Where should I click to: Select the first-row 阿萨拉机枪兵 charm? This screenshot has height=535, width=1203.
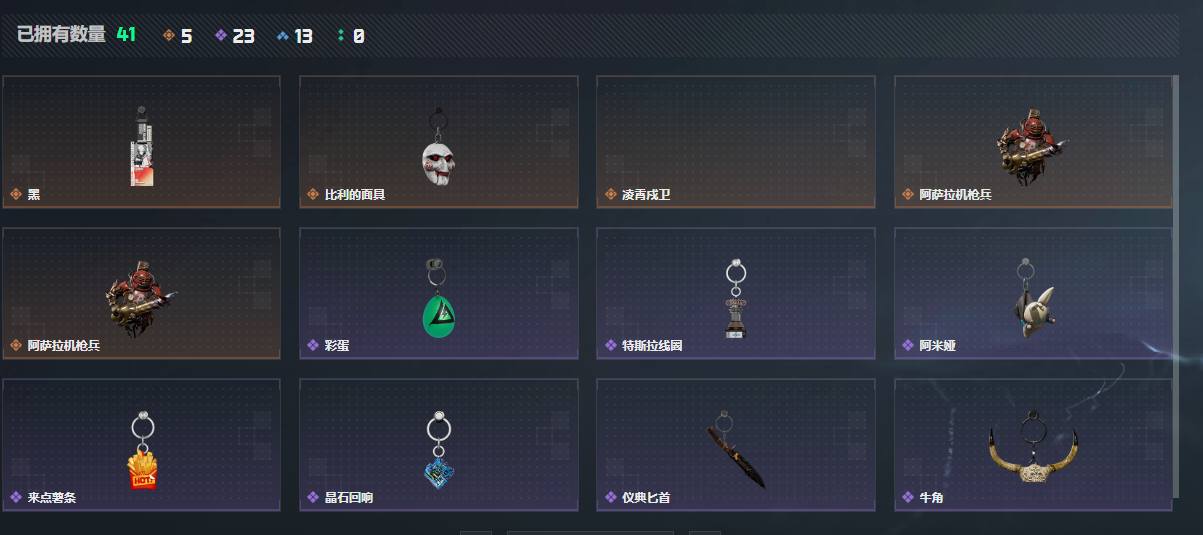pos(1033,141)
